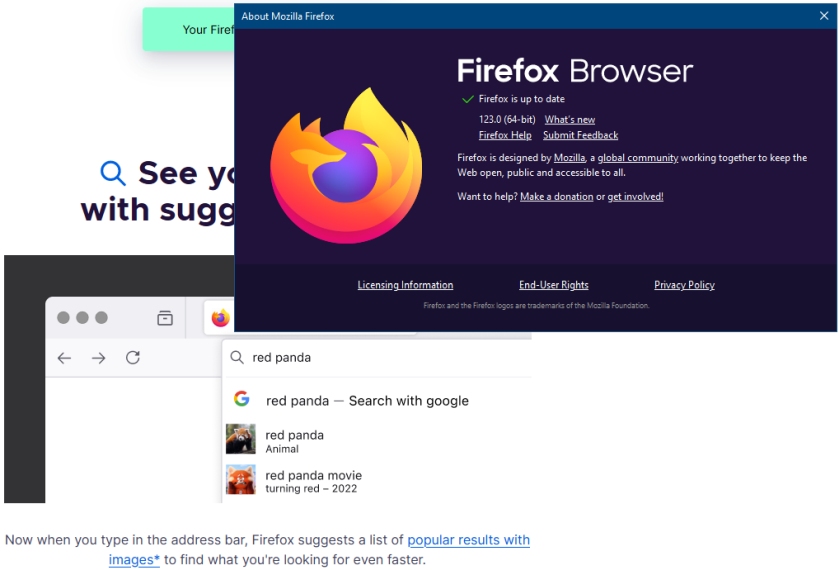
Task: Click the global community link
Action: point(637,158)
